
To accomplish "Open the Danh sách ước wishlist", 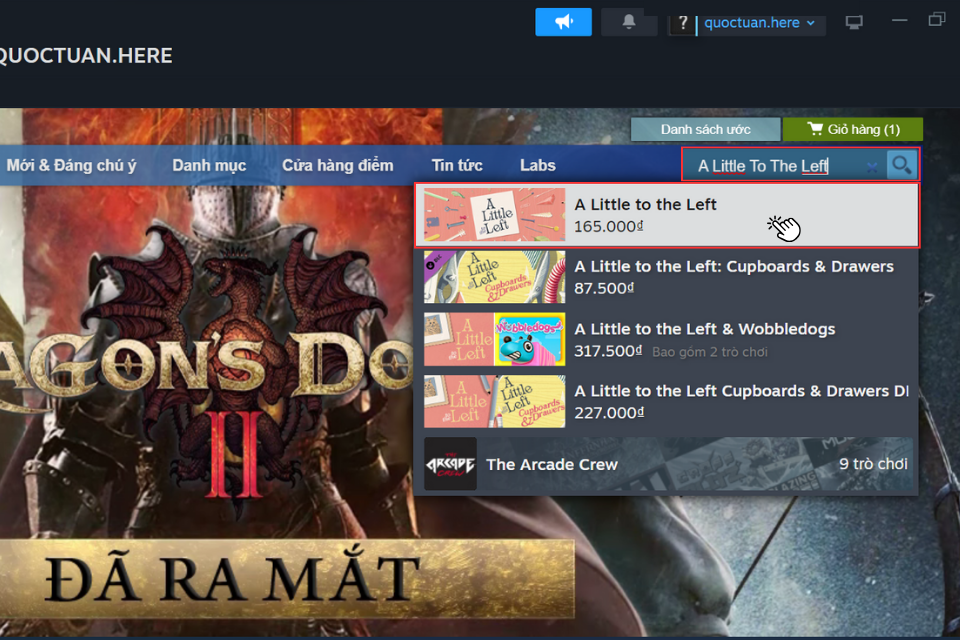I will pyautogui.click(x=705, y=129).
